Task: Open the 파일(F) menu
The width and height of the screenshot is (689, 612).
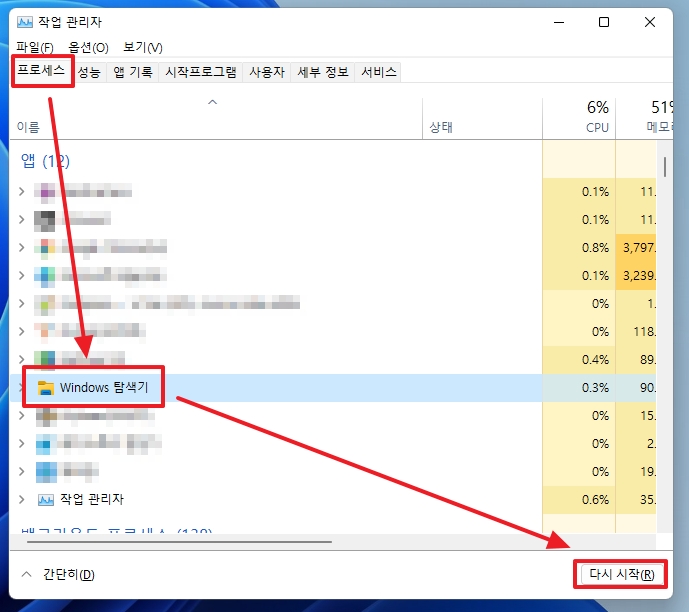Action: click(x=35, y=47)
